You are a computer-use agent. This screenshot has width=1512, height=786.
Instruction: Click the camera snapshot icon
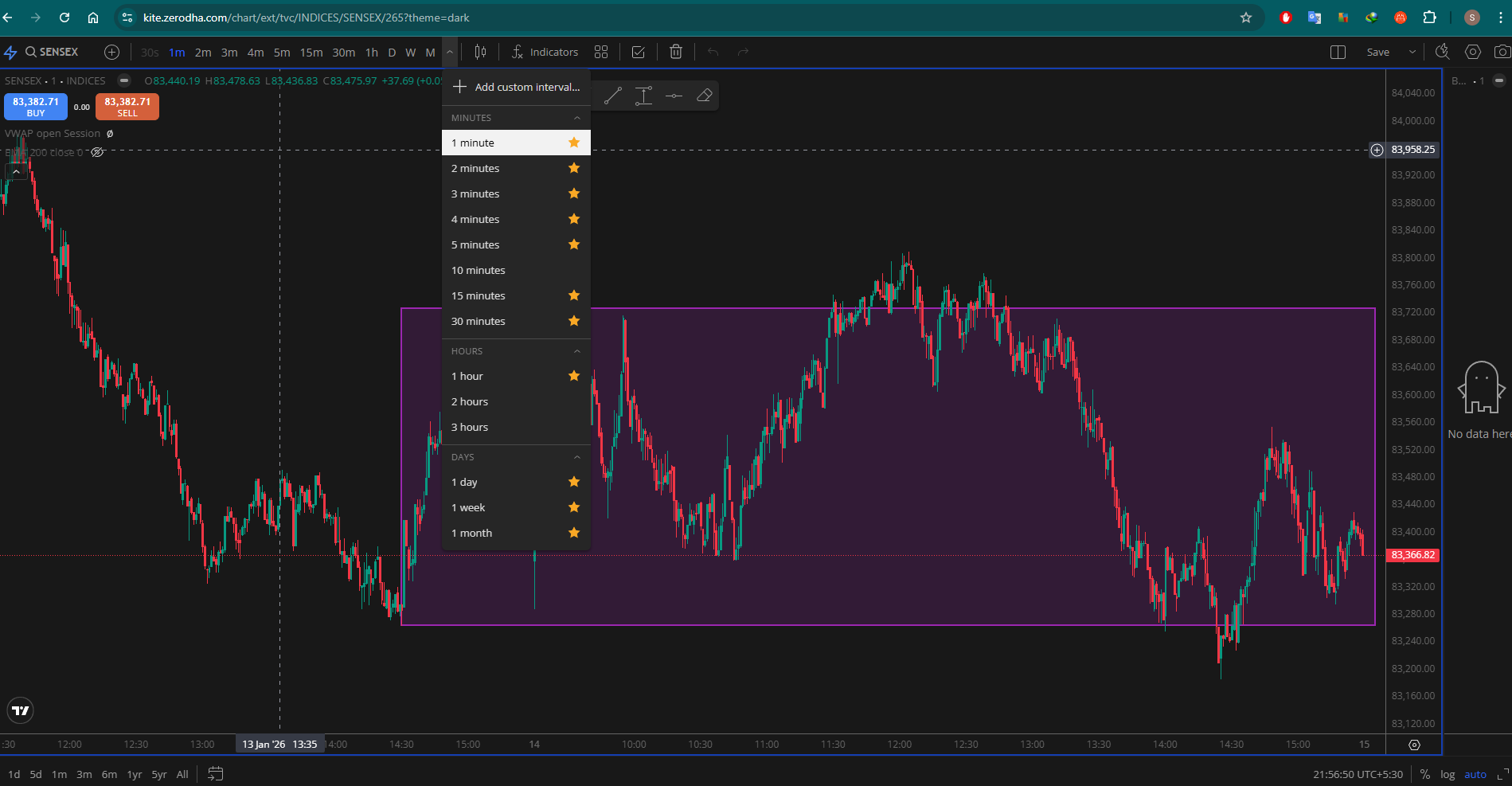[1502, 52]
